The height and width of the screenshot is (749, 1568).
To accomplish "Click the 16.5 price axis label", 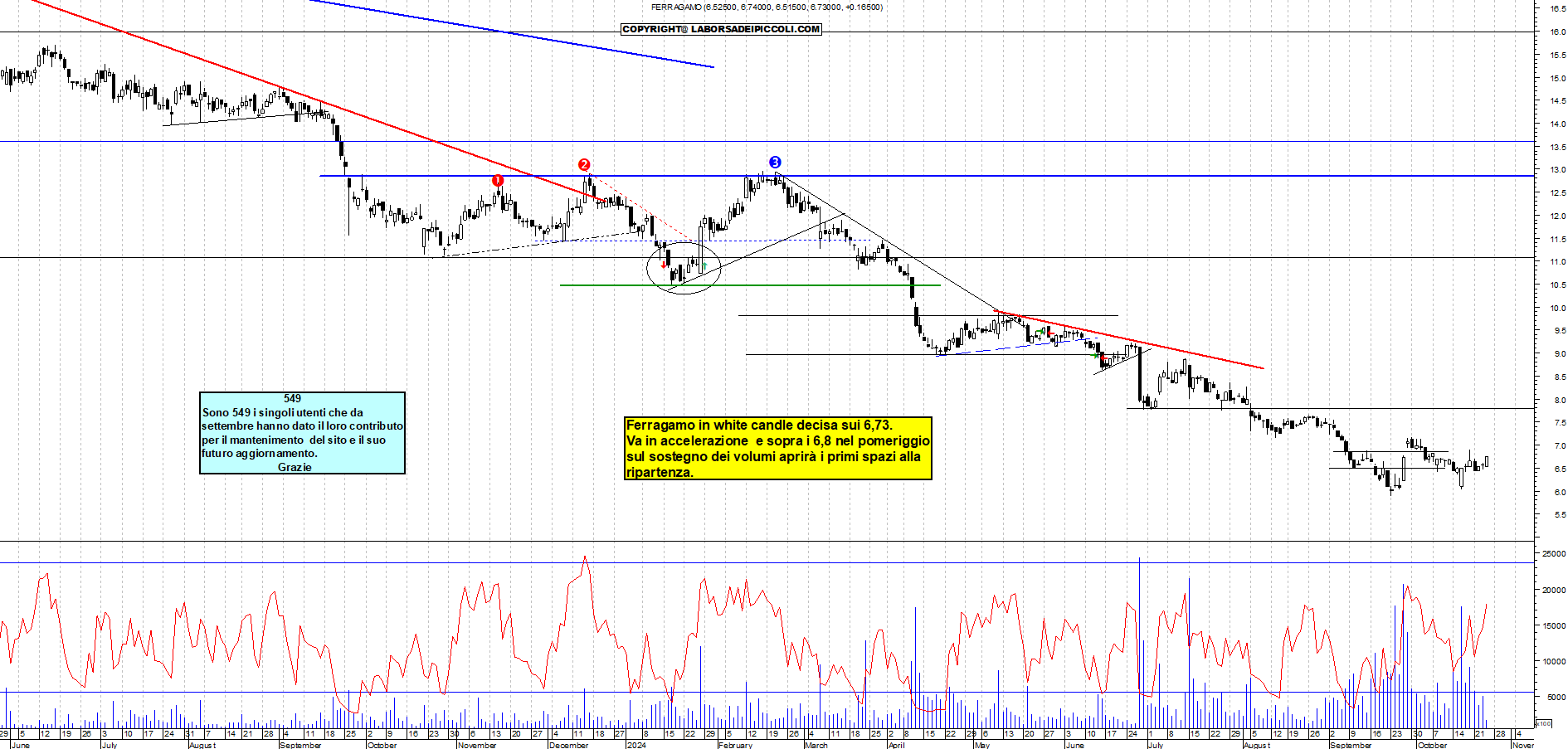I will click(1558, 8).
